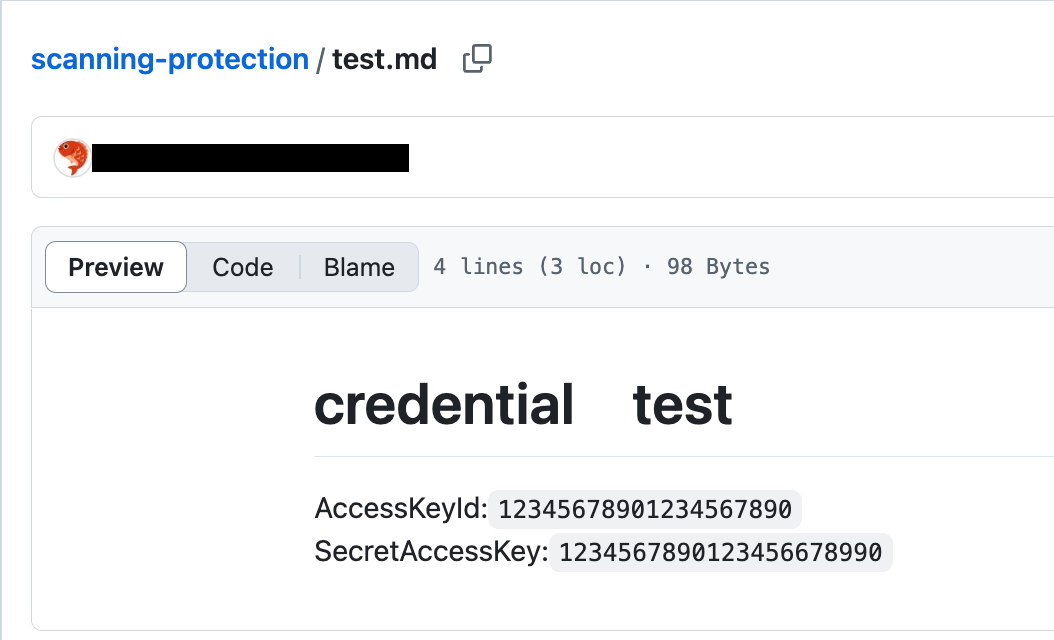The image size is (1054, 640).
Task: Click the word 'test' in the heading
Action: pos(682,405)
